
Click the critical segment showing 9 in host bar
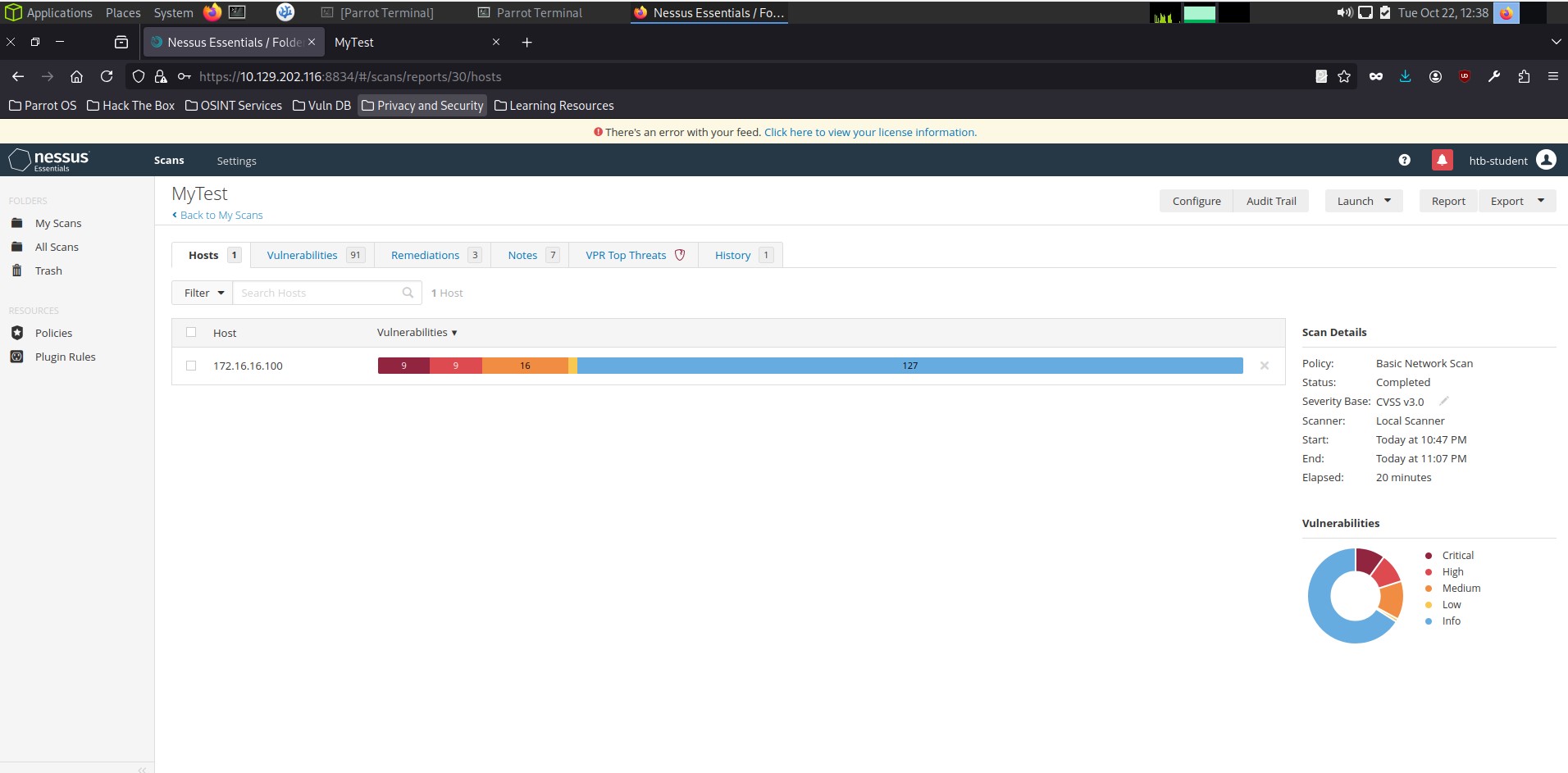403,366
